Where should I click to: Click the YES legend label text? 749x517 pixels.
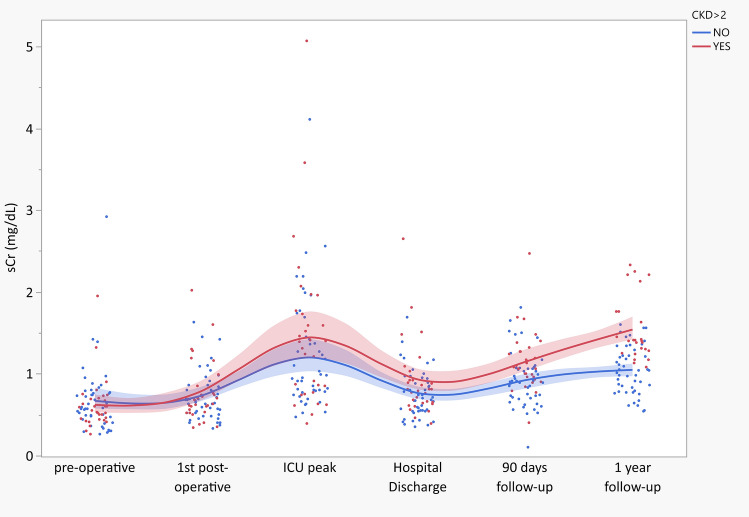click(x=720, y=45)
